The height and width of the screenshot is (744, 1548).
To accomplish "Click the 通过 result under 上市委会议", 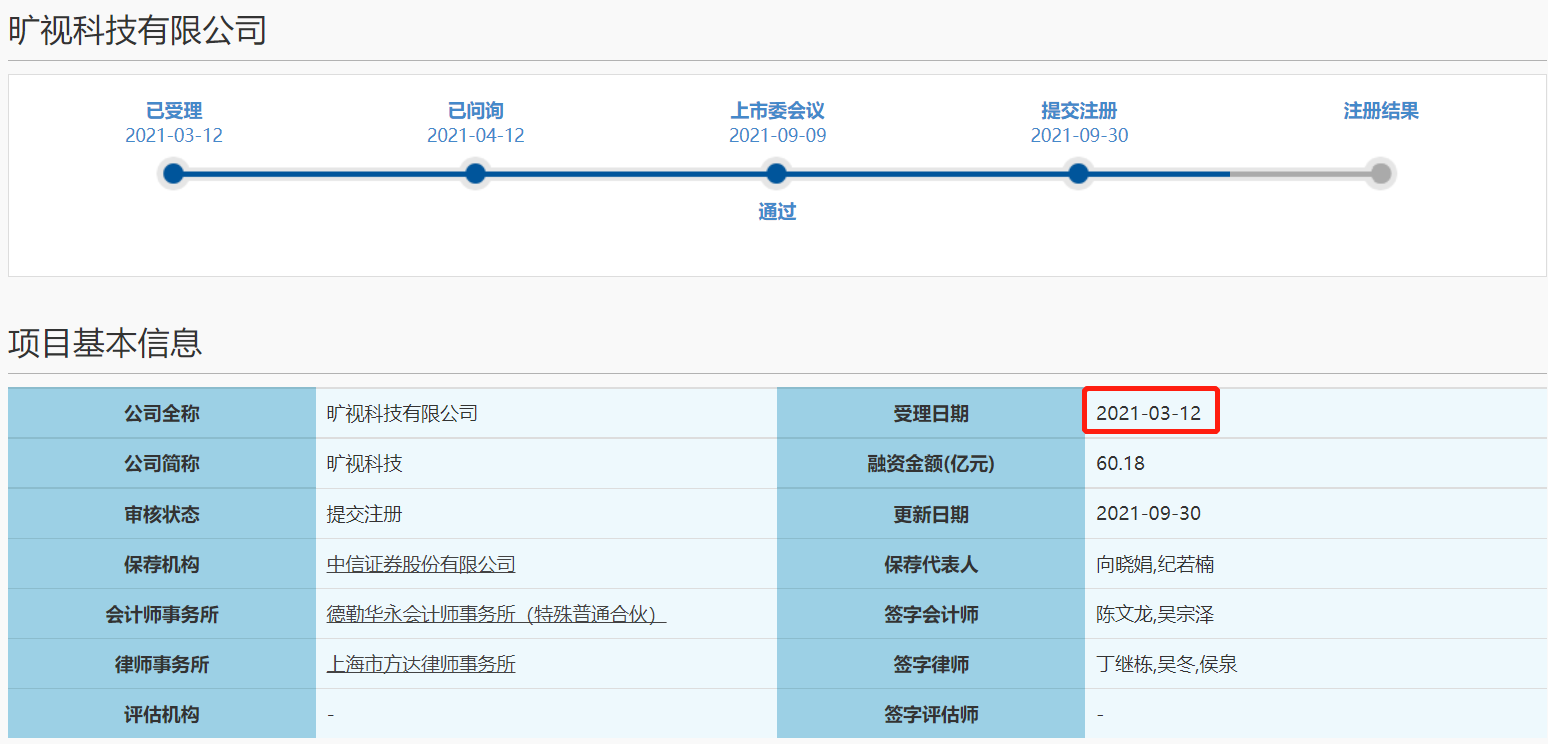I will point(777,212).
